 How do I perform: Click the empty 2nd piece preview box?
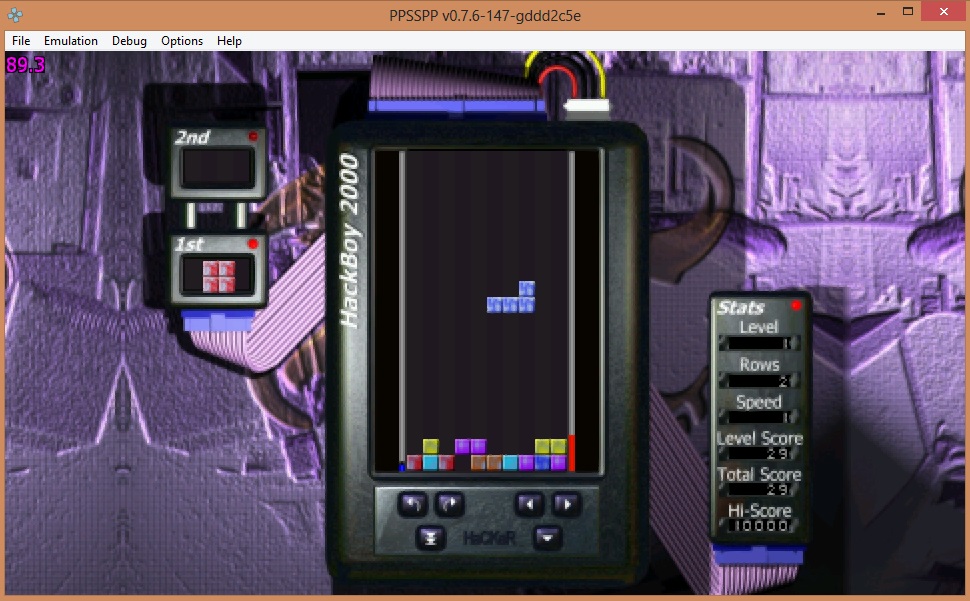click(x=218, y=169)
